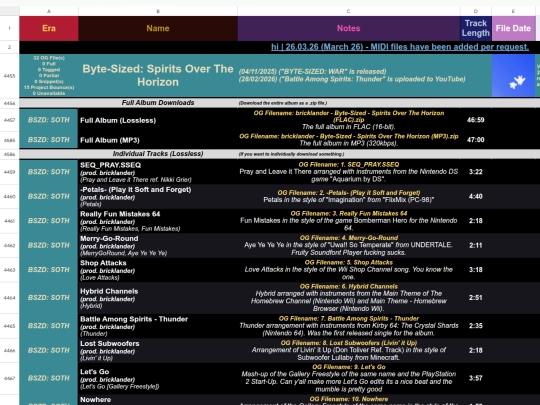Click the BSZD: SOTH era cell for Full Album (MP3)
The image size is (540, 405).
pyautogui.click(x=49, y=140)
